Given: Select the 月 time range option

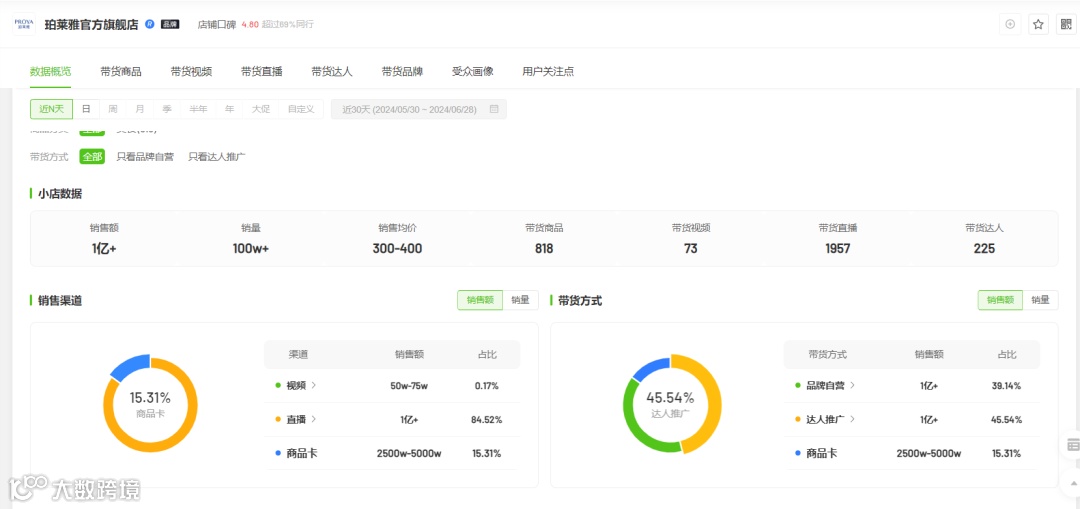Looking at the screenshot, I should click(140, 109).
